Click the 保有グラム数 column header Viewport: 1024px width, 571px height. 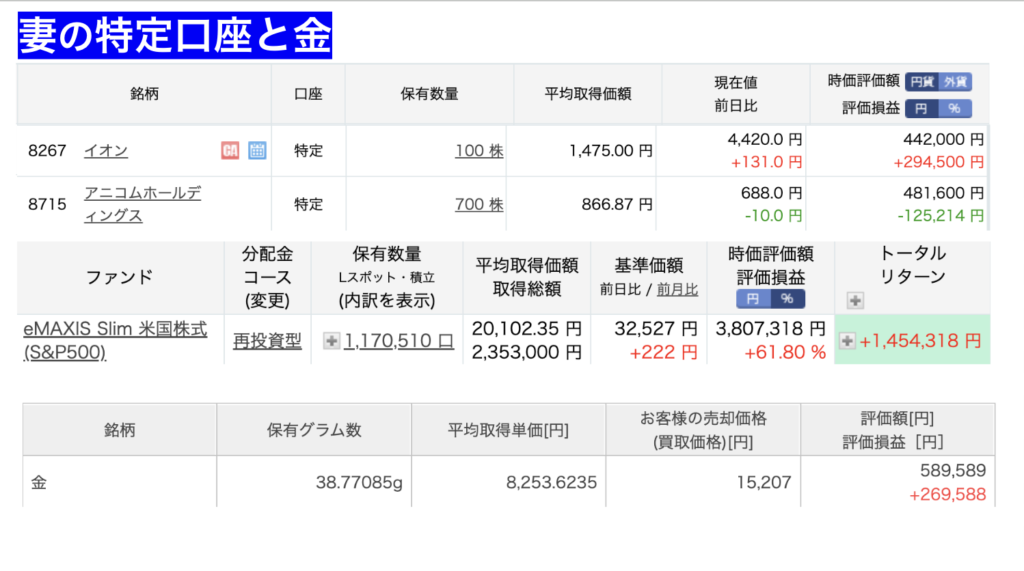pos(314,430)
